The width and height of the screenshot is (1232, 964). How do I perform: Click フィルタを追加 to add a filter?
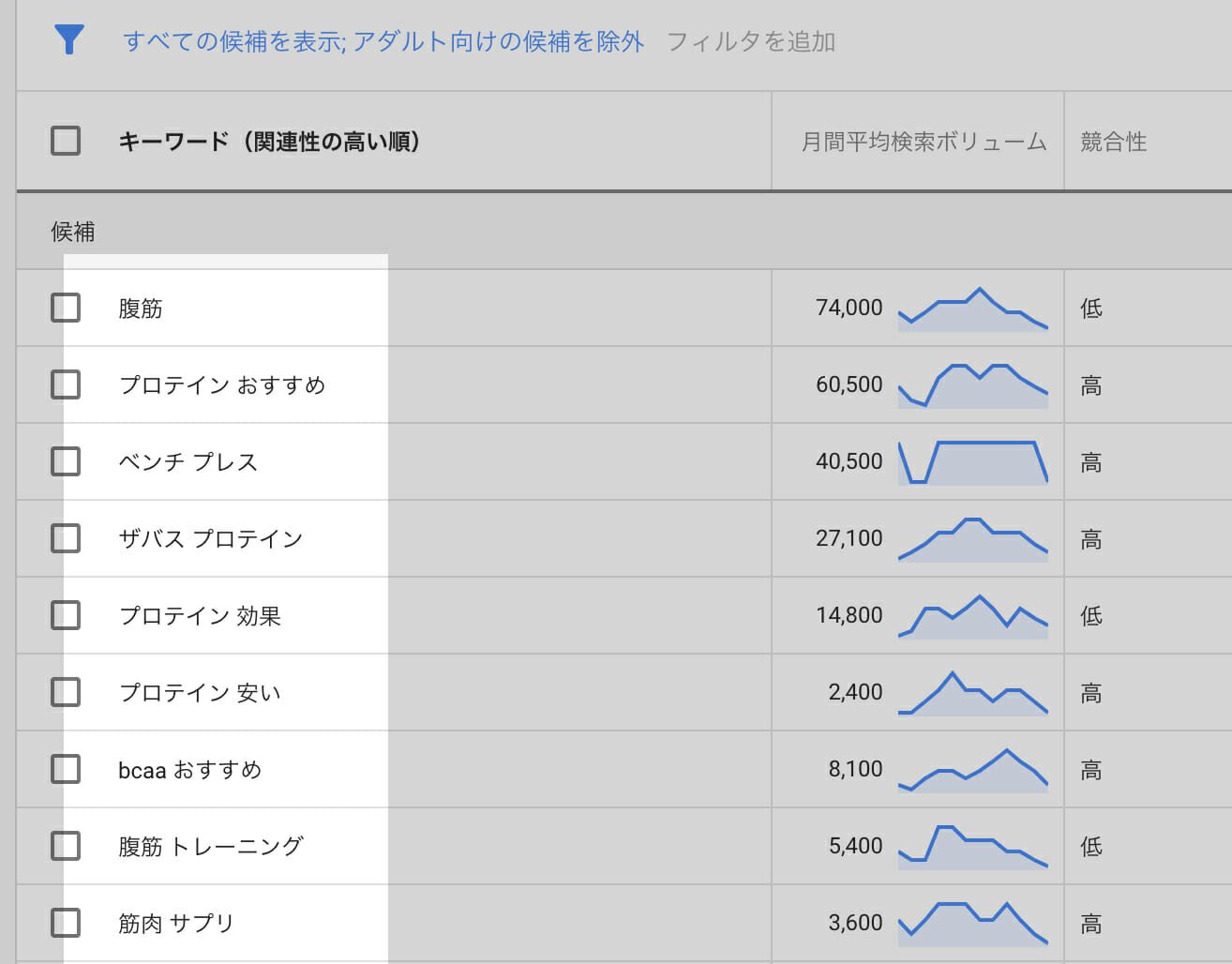click(x=751, y=41)
